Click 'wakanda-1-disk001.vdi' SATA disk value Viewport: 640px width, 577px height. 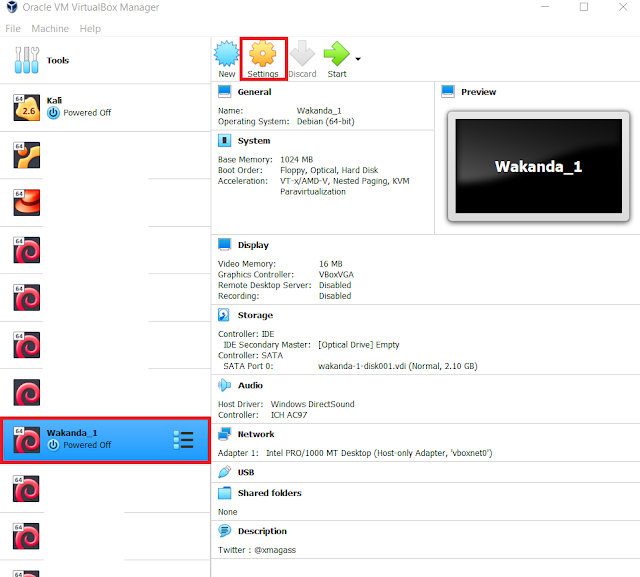[398, 366]
